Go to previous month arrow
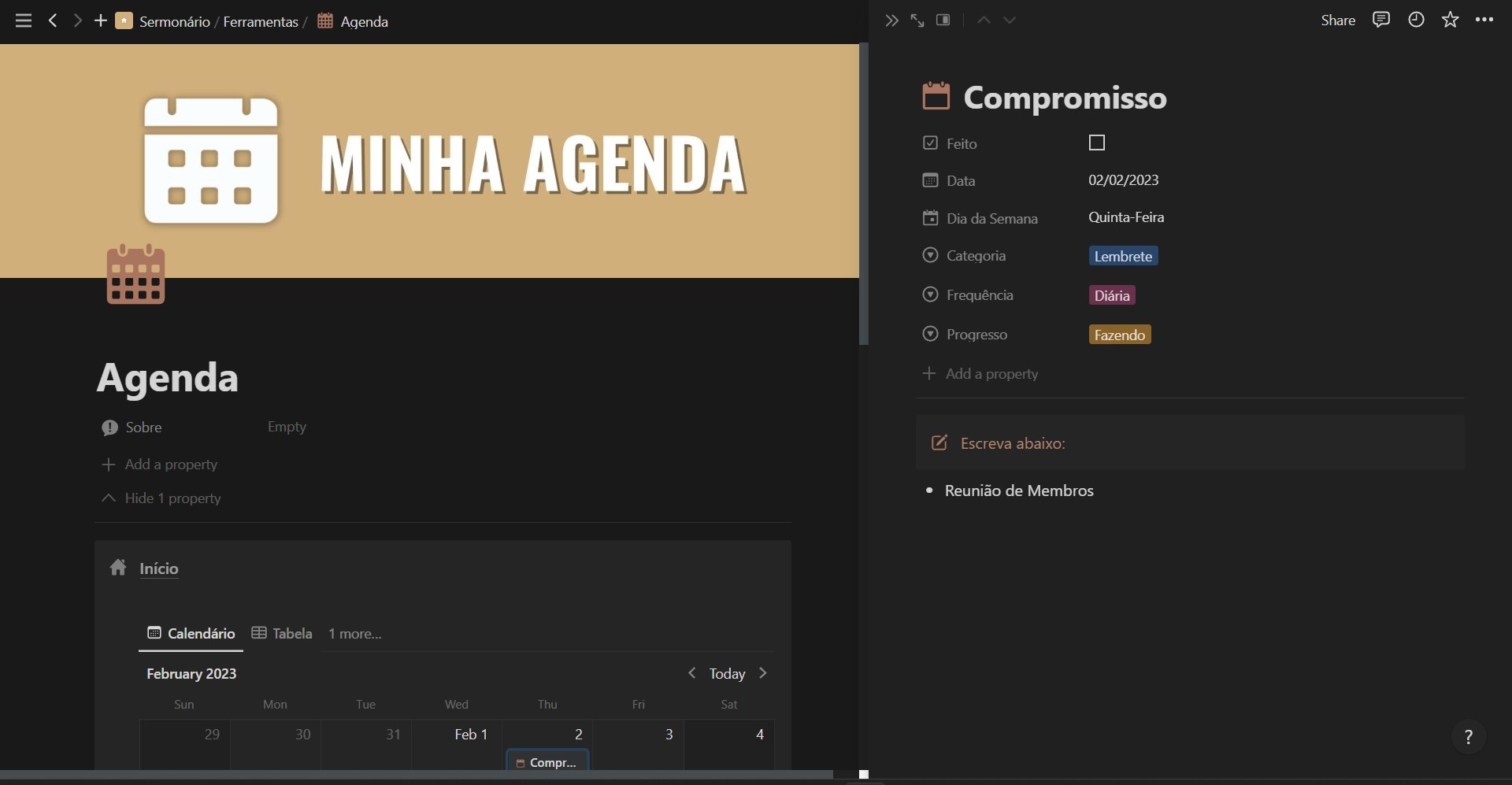The image size is (1512, 785). coord(692,673)
